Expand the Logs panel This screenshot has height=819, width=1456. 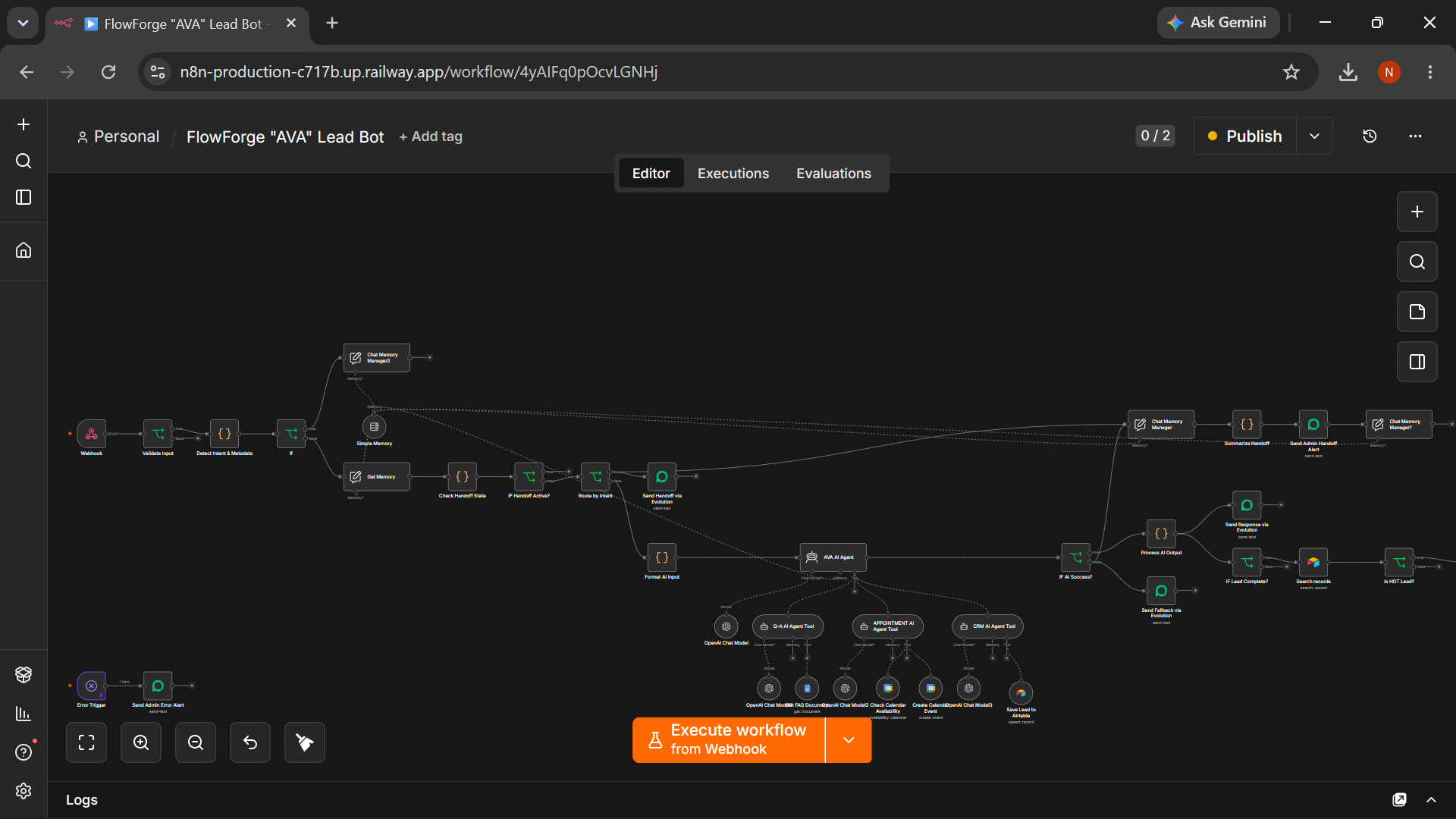[1432, 800]
